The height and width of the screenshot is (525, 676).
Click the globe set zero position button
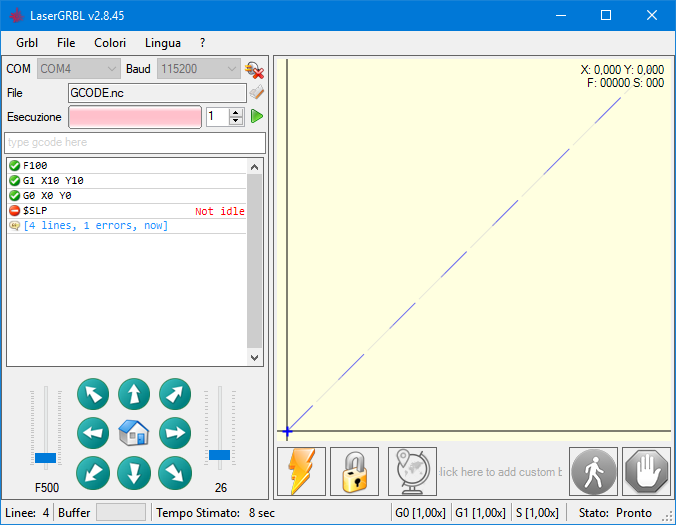coord(412,471)
